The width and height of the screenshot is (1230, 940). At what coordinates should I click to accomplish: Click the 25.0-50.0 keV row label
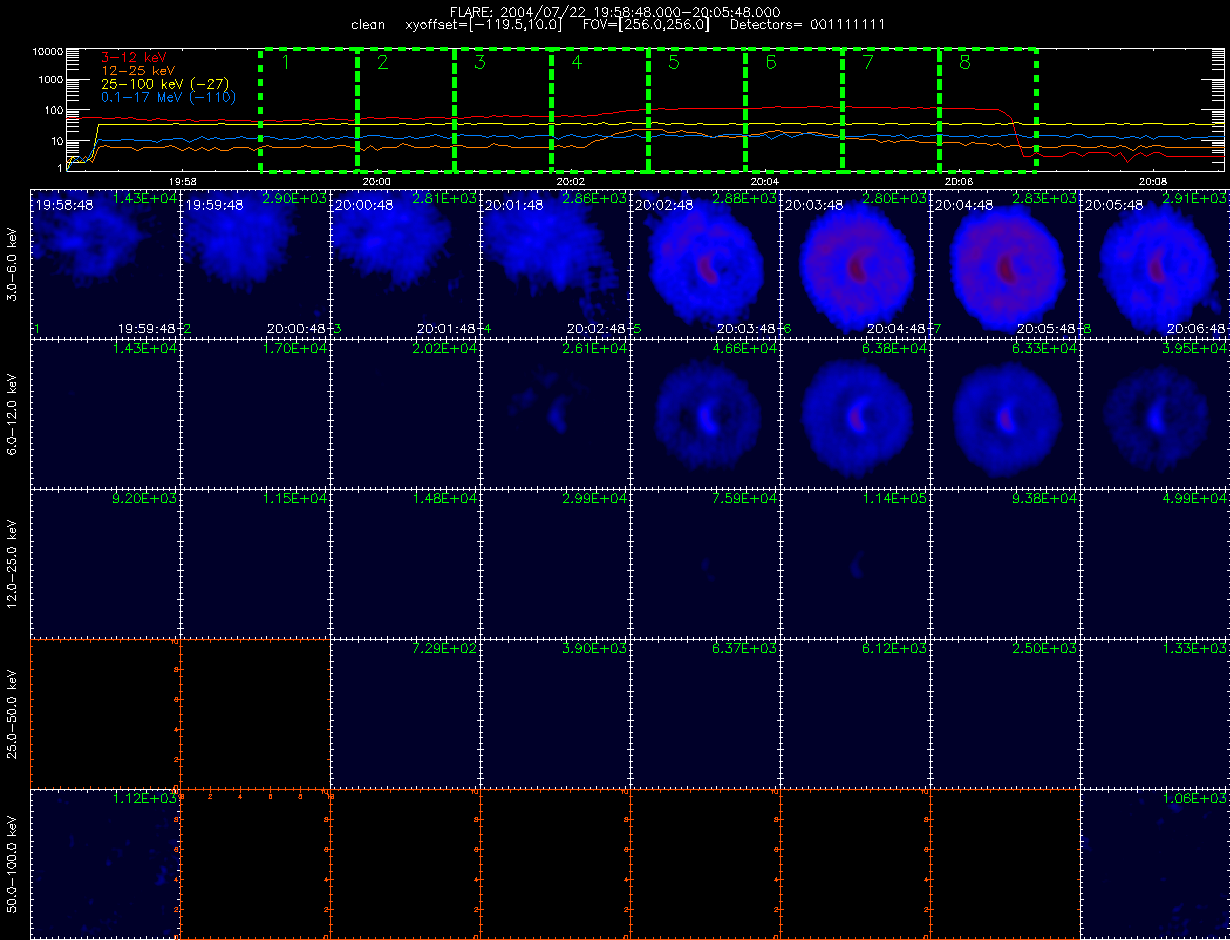pos(12,713)
